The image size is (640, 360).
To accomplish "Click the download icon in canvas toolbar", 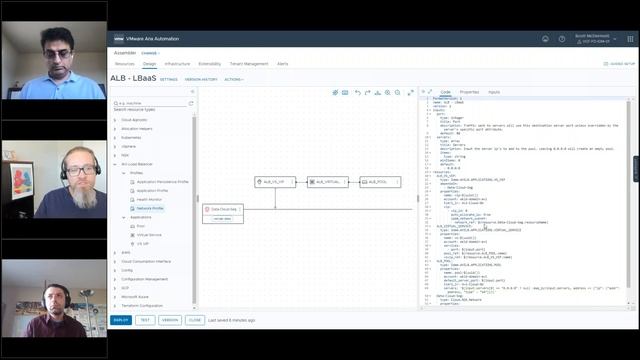I will point(378,93).
